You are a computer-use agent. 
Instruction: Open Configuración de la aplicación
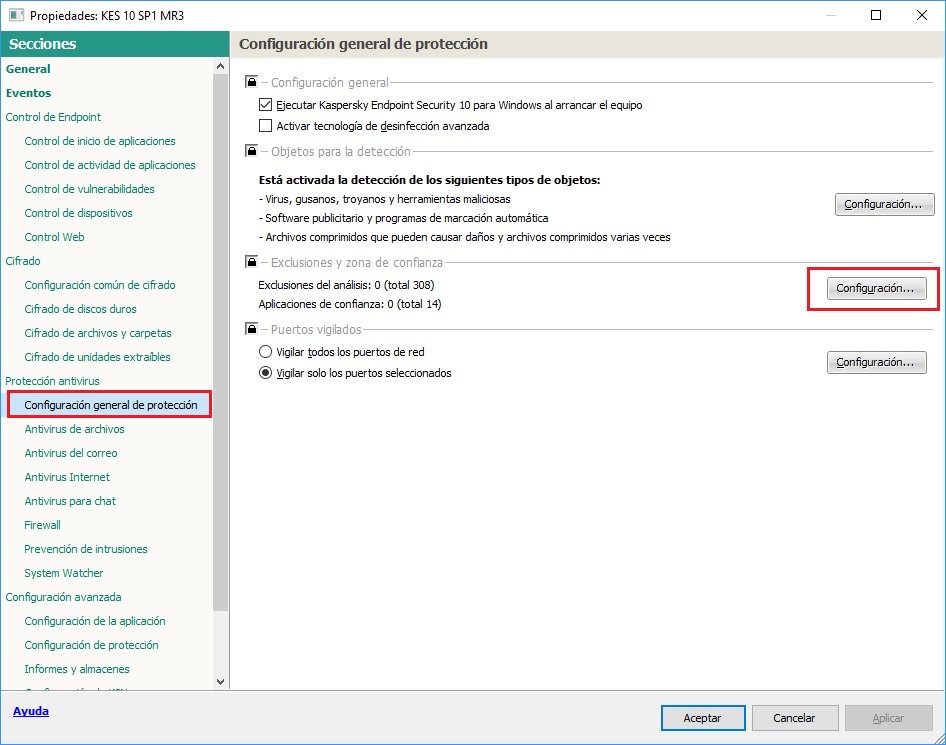point(95,621)
